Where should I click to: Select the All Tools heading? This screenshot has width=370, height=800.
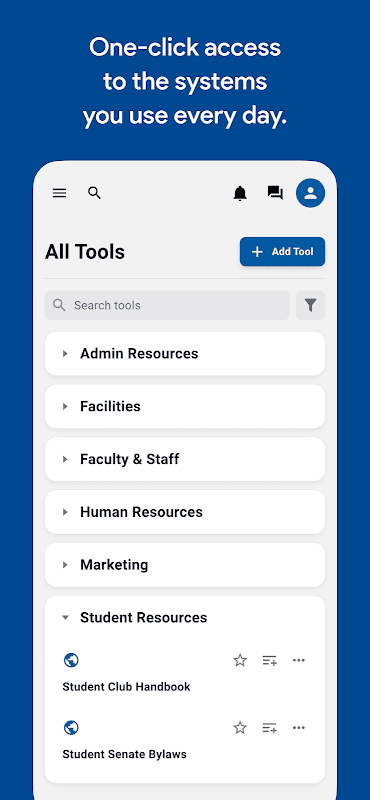85,252
